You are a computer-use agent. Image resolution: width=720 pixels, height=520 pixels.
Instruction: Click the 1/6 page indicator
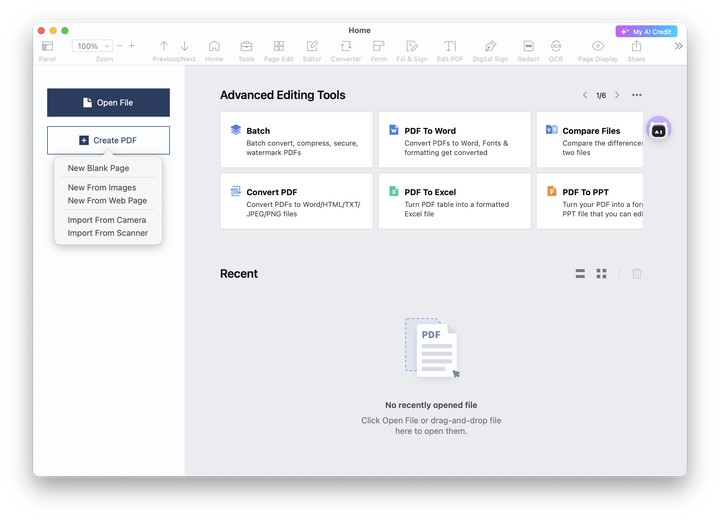point(601,96)
